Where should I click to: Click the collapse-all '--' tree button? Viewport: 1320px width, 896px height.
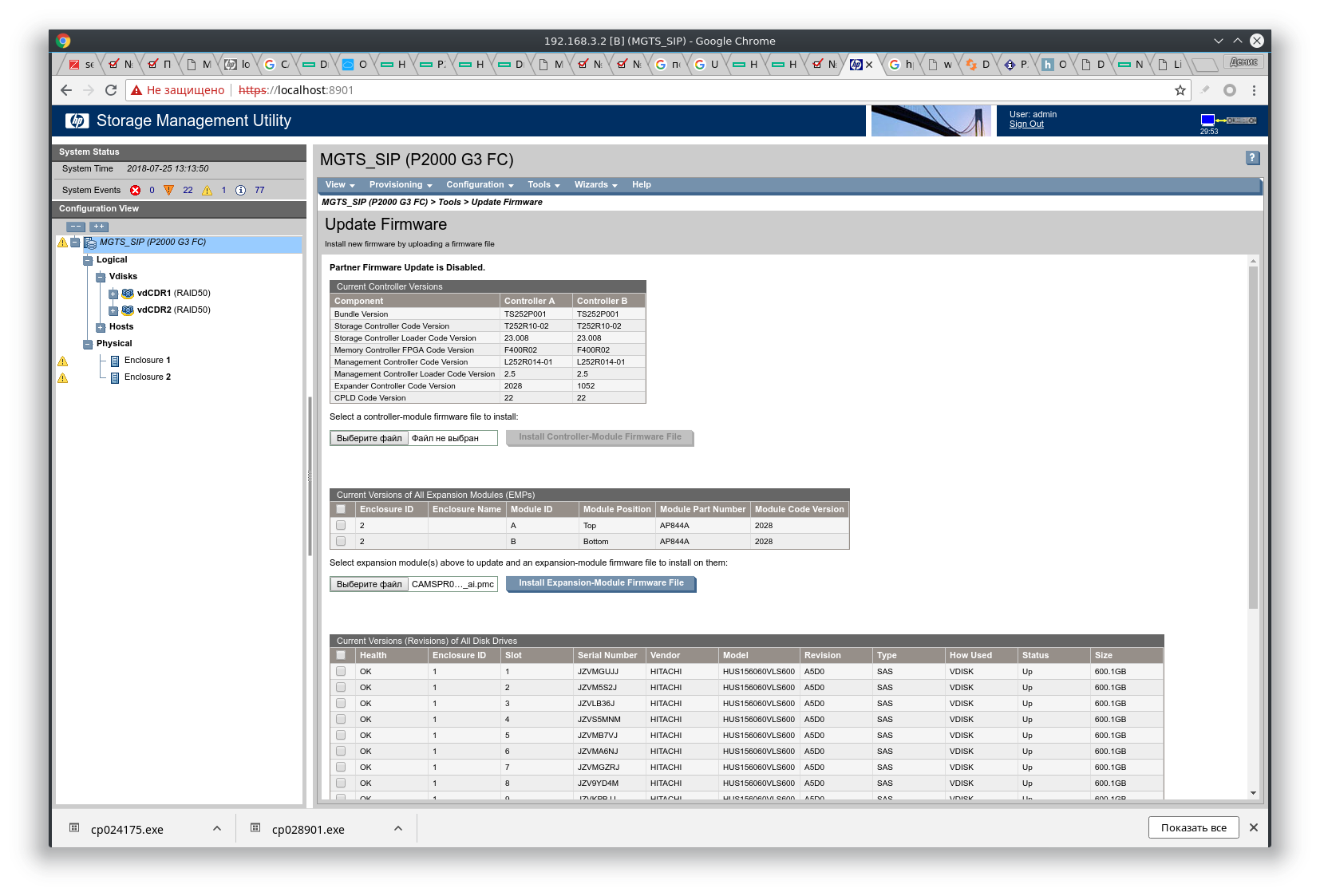point(76,227)
